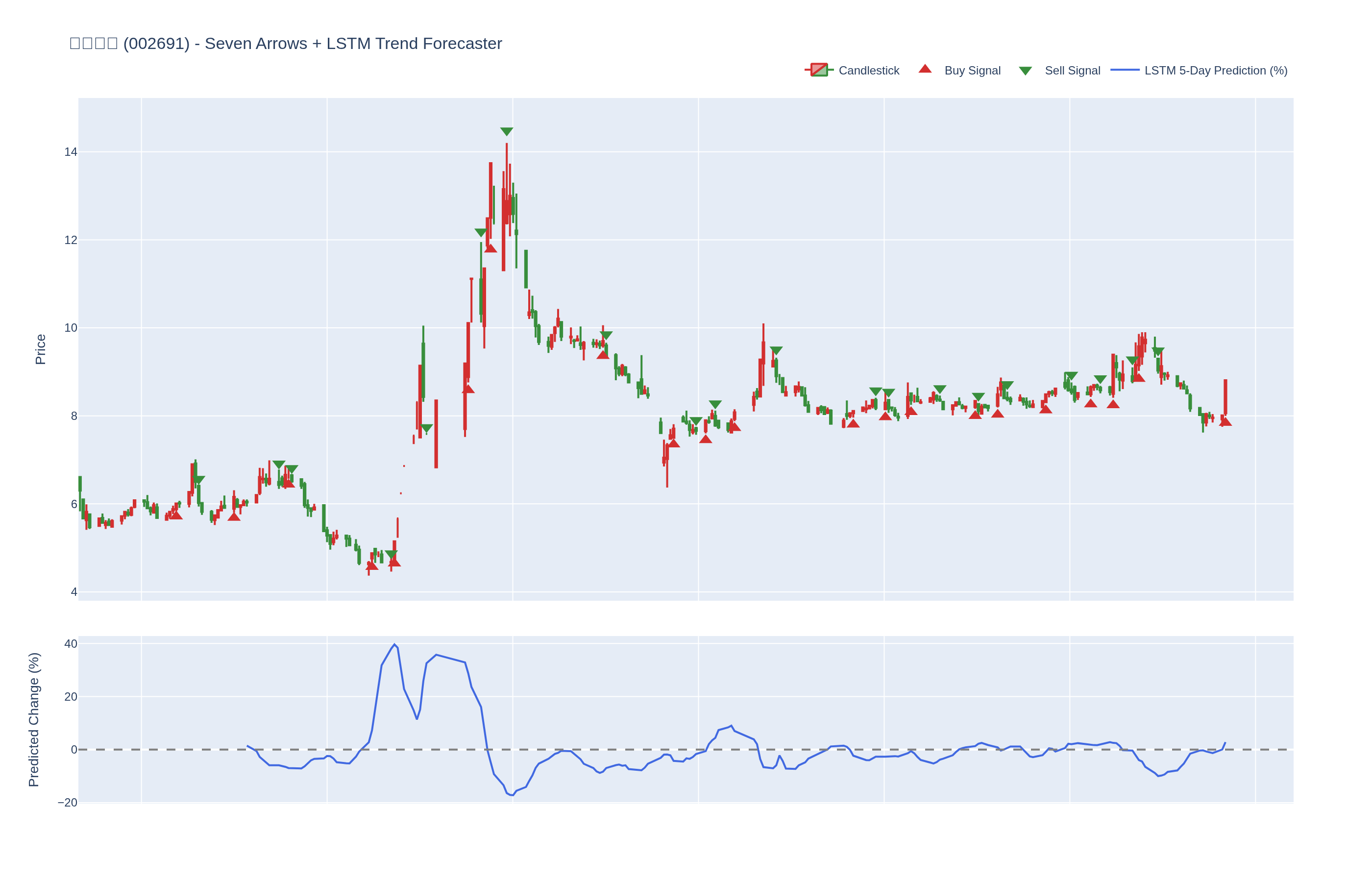The image size is (1372, 882).
Task: Click the blue LSTM legend line swatch
Action: tap(1125, 71)
